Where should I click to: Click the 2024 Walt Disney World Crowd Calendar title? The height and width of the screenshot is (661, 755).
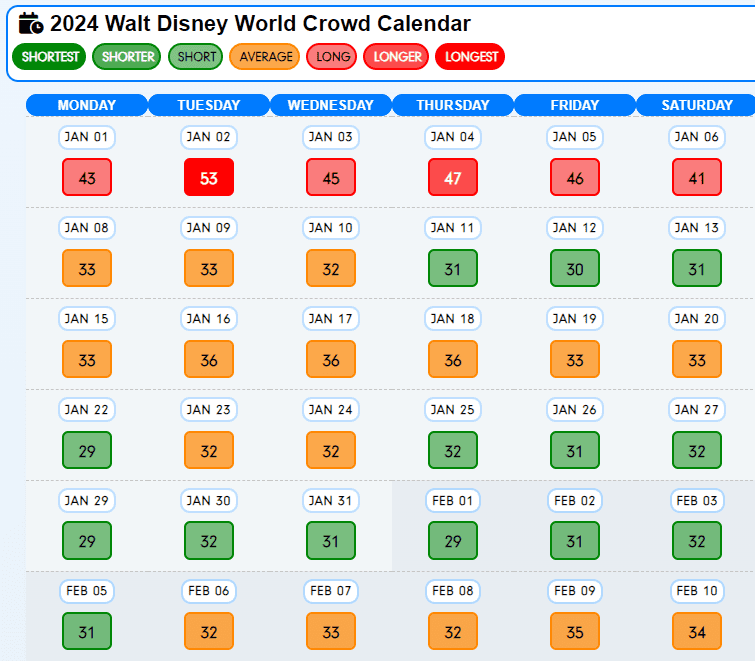tap(260, 24)
